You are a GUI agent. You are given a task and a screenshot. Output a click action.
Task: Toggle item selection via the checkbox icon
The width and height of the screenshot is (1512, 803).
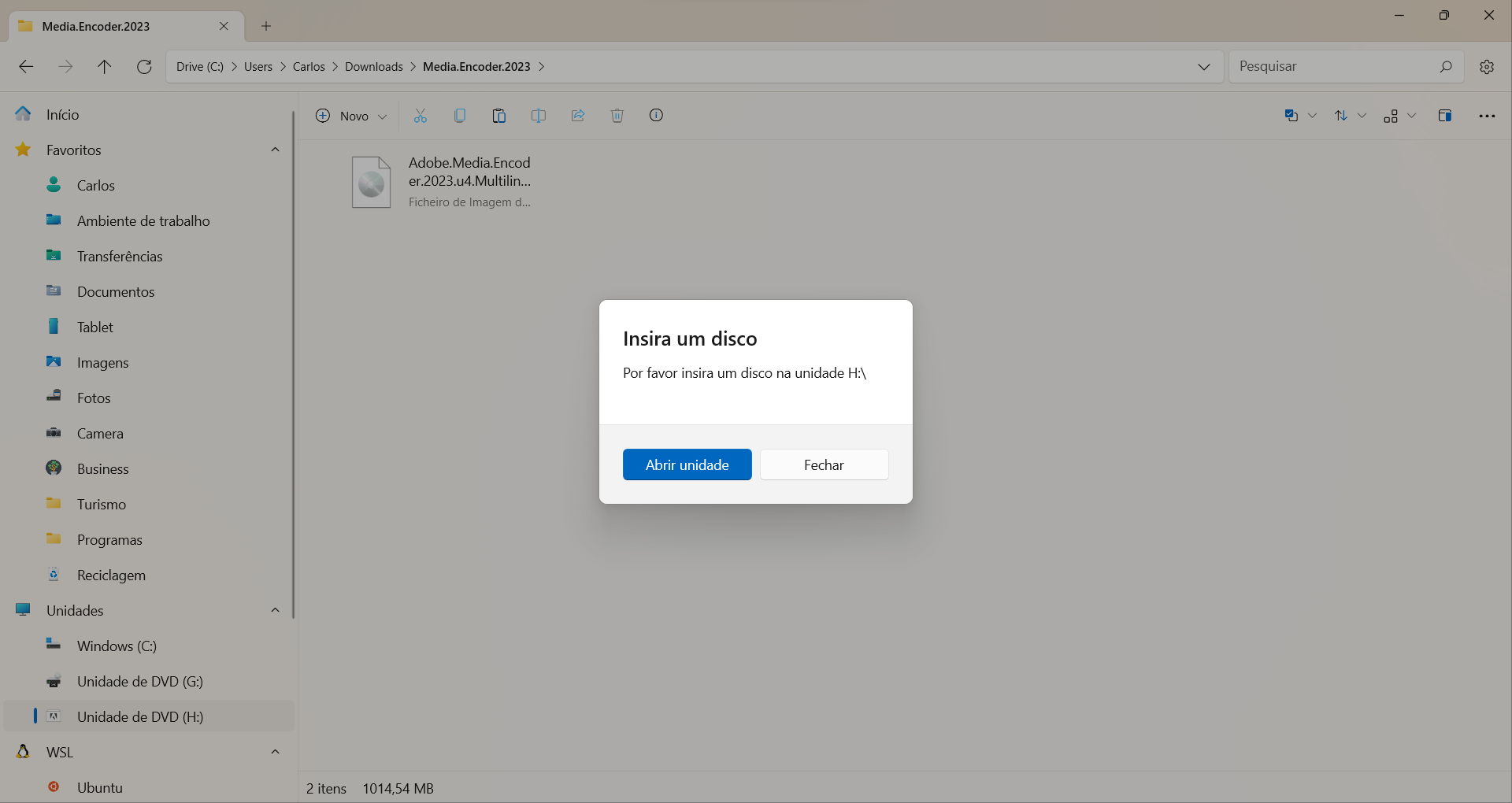pos(1291,115)
